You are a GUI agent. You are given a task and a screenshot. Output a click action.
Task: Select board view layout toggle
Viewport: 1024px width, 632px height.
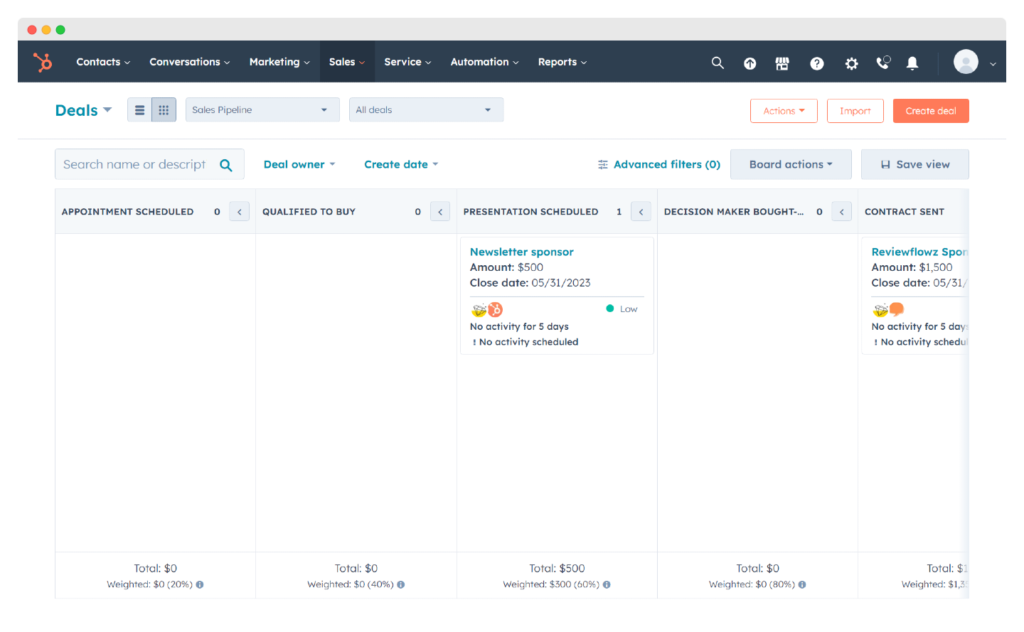point(162,110)
